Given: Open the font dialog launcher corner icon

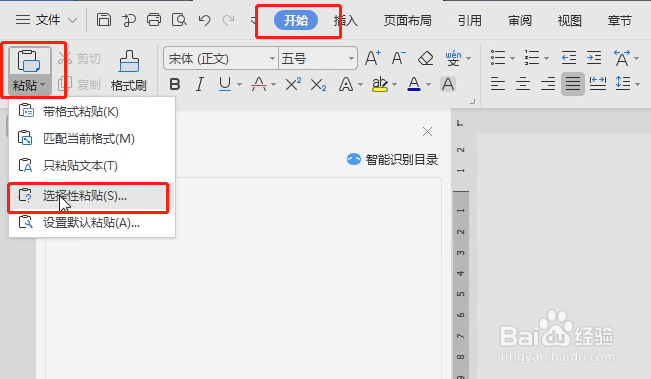Looking at the screenshot, I should (472, 101).
